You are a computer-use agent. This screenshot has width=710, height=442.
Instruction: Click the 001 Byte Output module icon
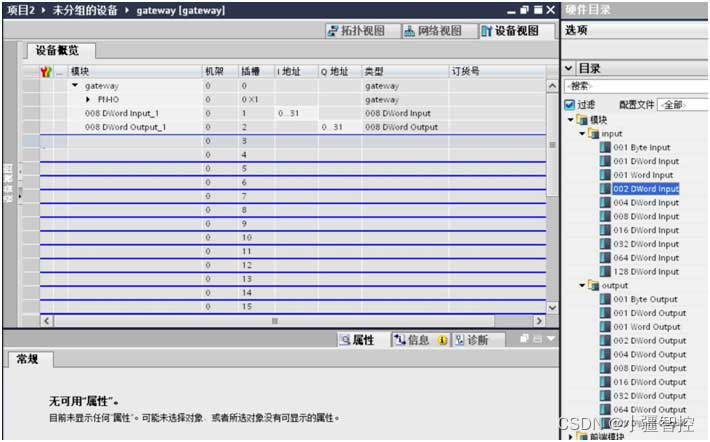605,299
